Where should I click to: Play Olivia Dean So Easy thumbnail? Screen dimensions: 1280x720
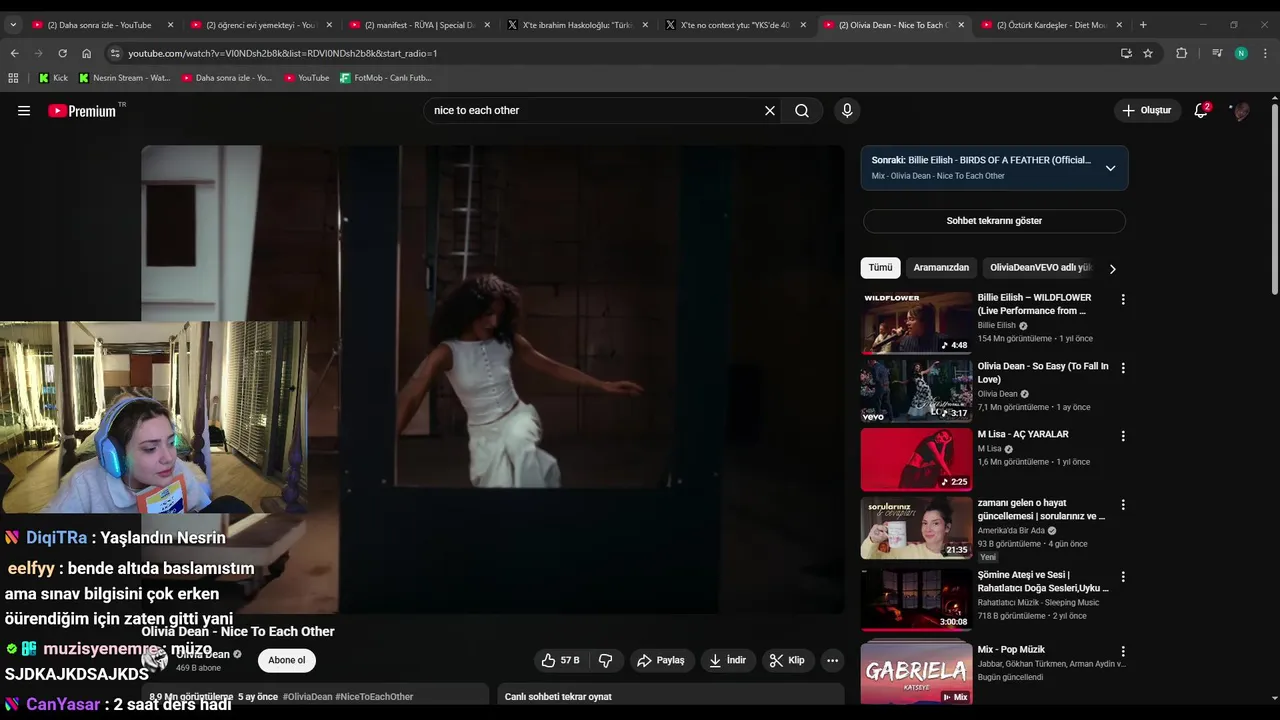pos(916,391)
